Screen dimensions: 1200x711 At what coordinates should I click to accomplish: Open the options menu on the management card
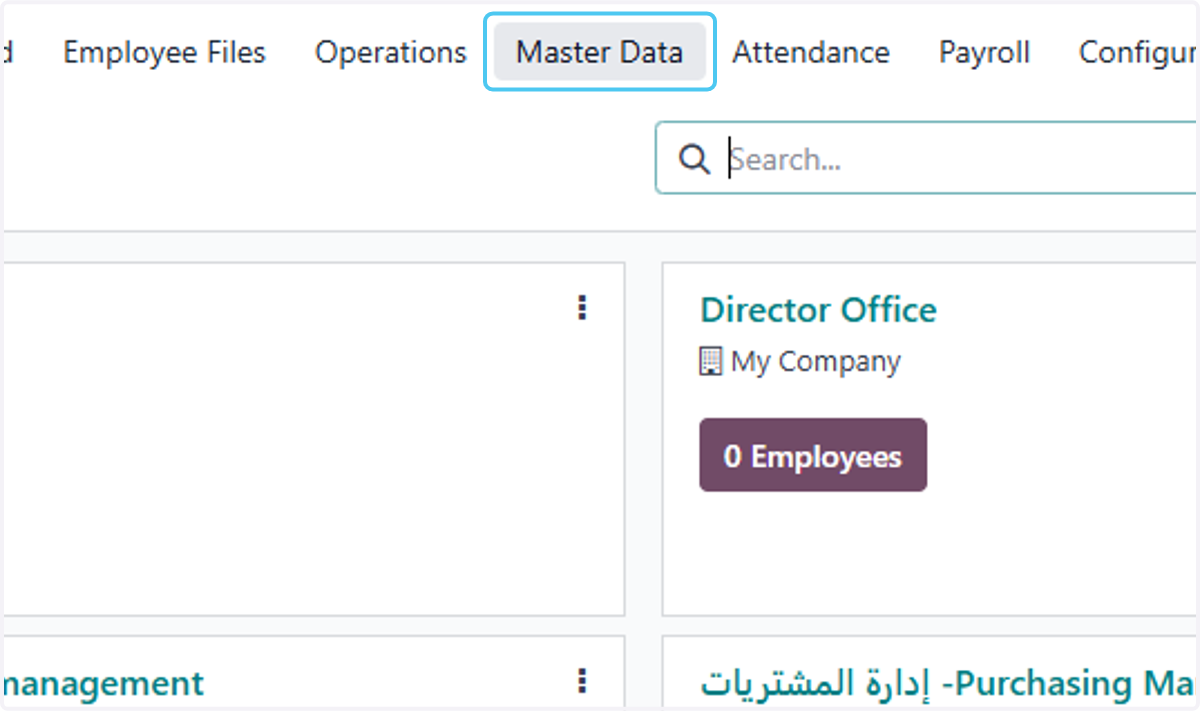pos(582,682)
